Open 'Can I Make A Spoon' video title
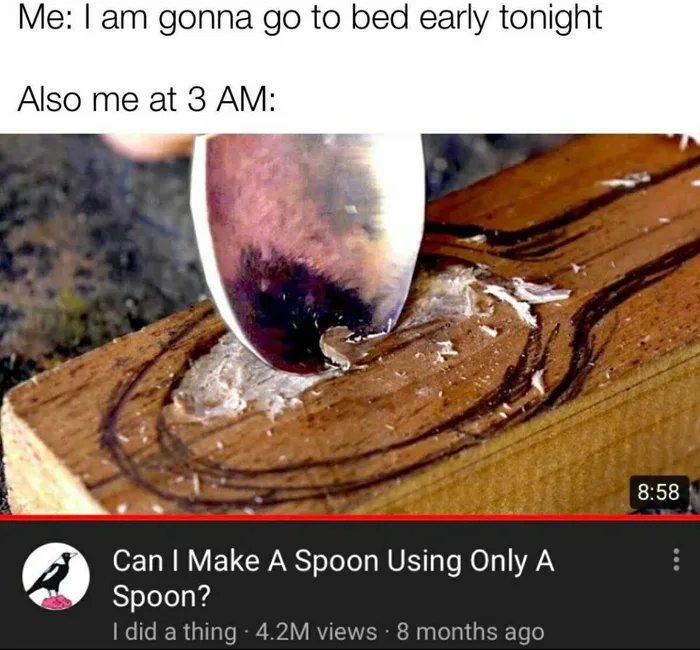Image resolution: width=700 pixels, height=650 pixels. click(333, 578)
